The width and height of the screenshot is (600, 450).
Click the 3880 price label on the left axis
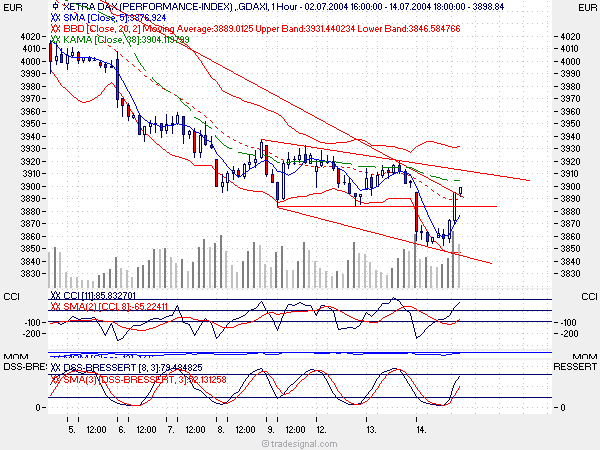30,211
